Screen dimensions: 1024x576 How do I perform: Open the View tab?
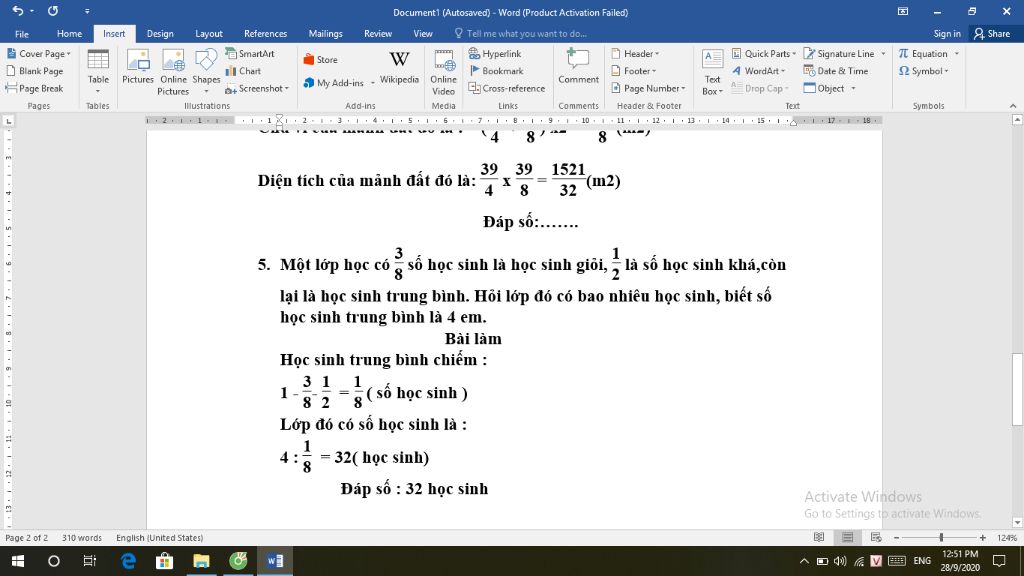423,33
